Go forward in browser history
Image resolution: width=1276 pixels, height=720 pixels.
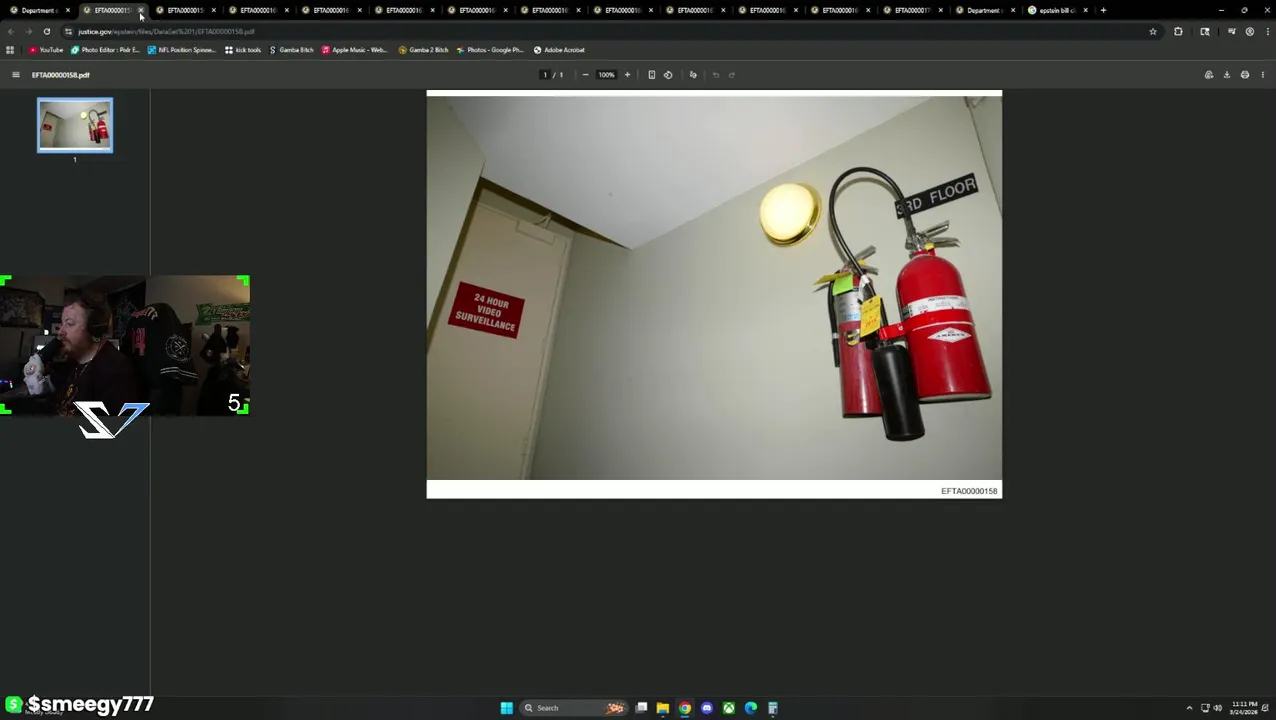pos(29,32)
